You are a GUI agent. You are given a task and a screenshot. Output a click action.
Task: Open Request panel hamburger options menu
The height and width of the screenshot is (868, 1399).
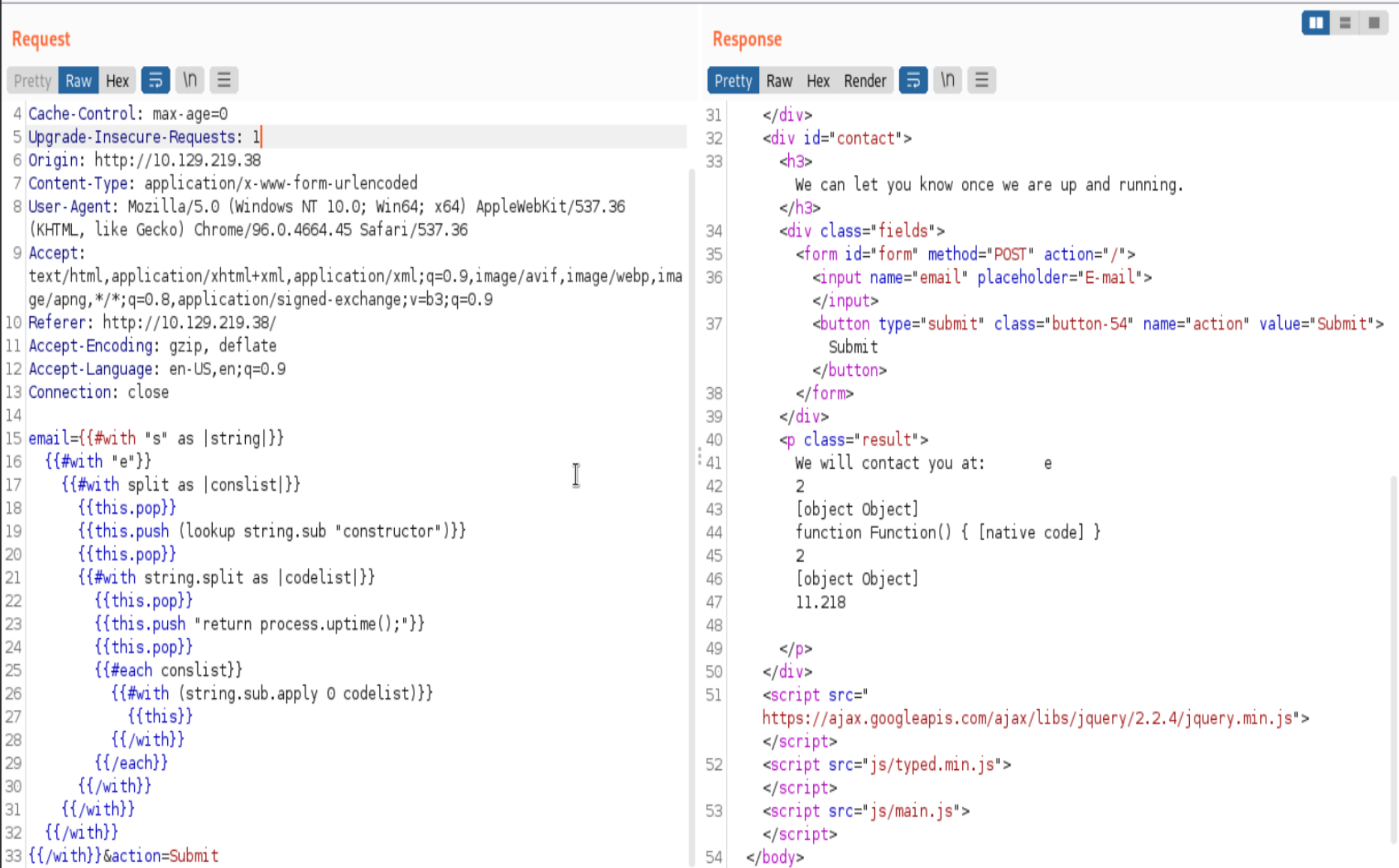pyautogui.click(x=223, y=80)
